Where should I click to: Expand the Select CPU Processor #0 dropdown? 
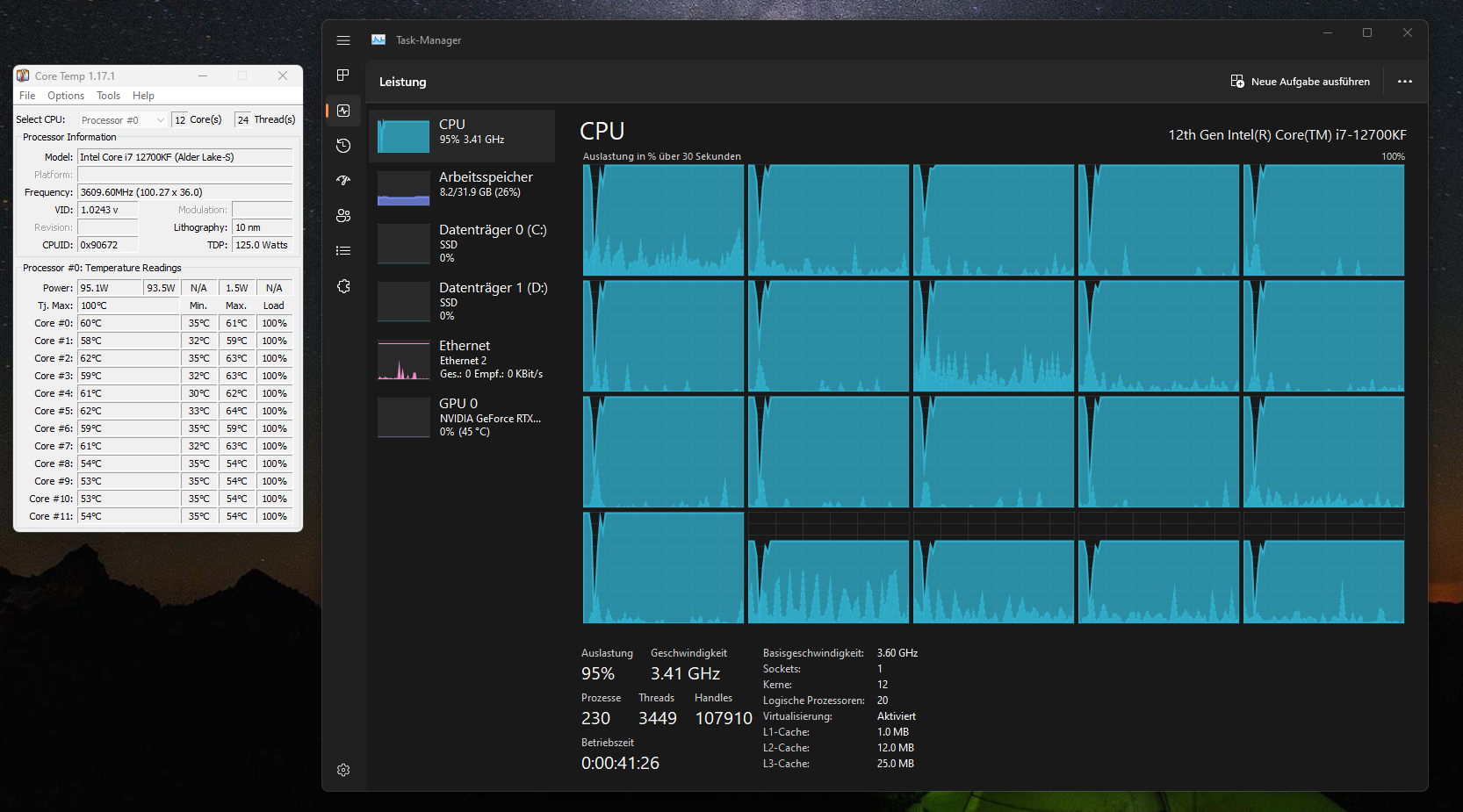pos(123,120)
